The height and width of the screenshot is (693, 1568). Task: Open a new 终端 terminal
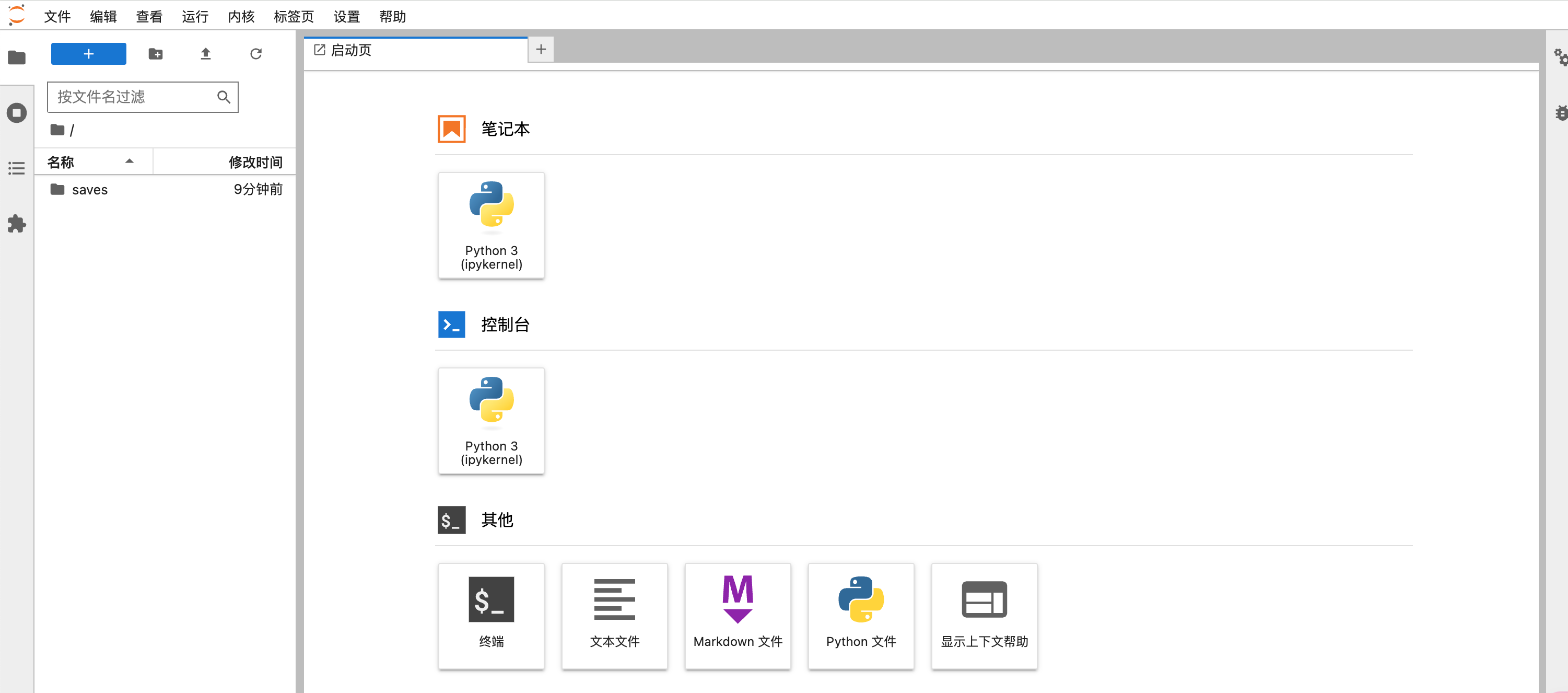click(x=491, y=616)
